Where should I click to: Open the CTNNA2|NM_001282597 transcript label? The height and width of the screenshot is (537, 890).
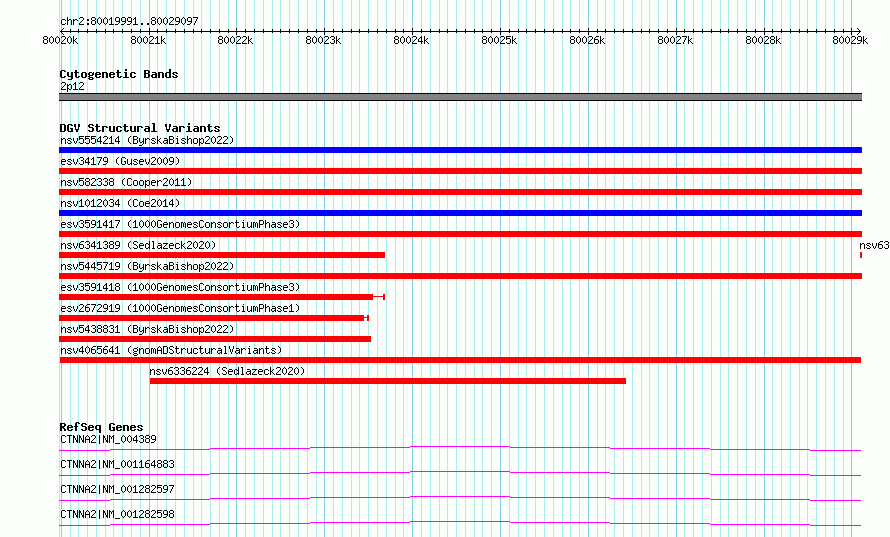click(117, 489)
